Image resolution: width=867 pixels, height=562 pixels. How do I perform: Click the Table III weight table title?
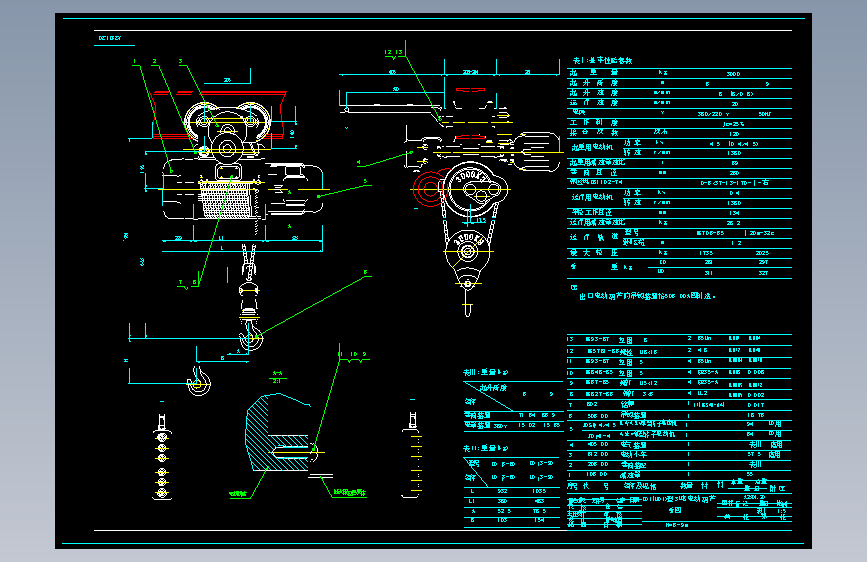tap(485, 372)
